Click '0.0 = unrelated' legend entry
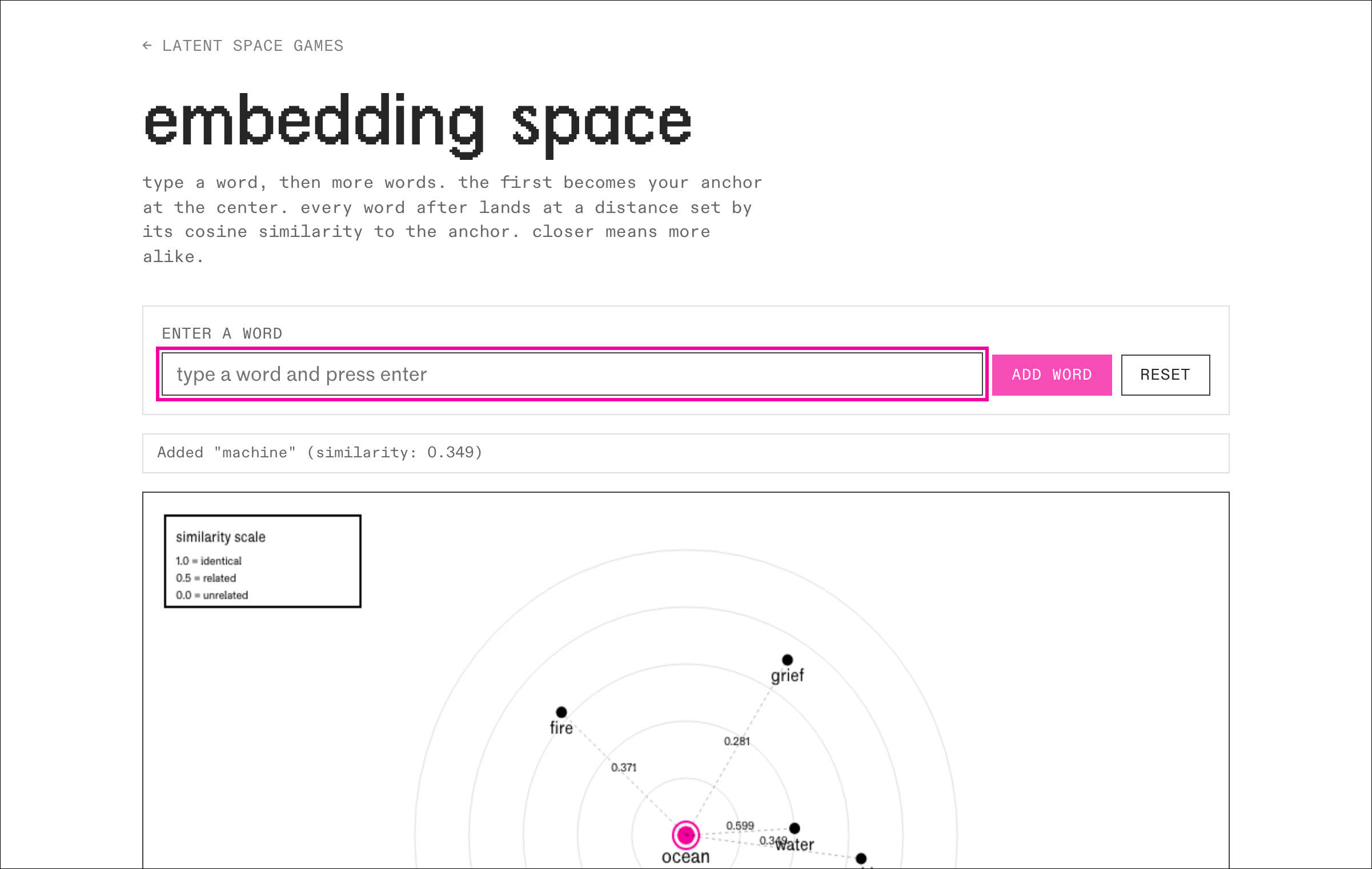Image resolution: width=1372 pixels, height=869 pixels. (x=212, y=595)
